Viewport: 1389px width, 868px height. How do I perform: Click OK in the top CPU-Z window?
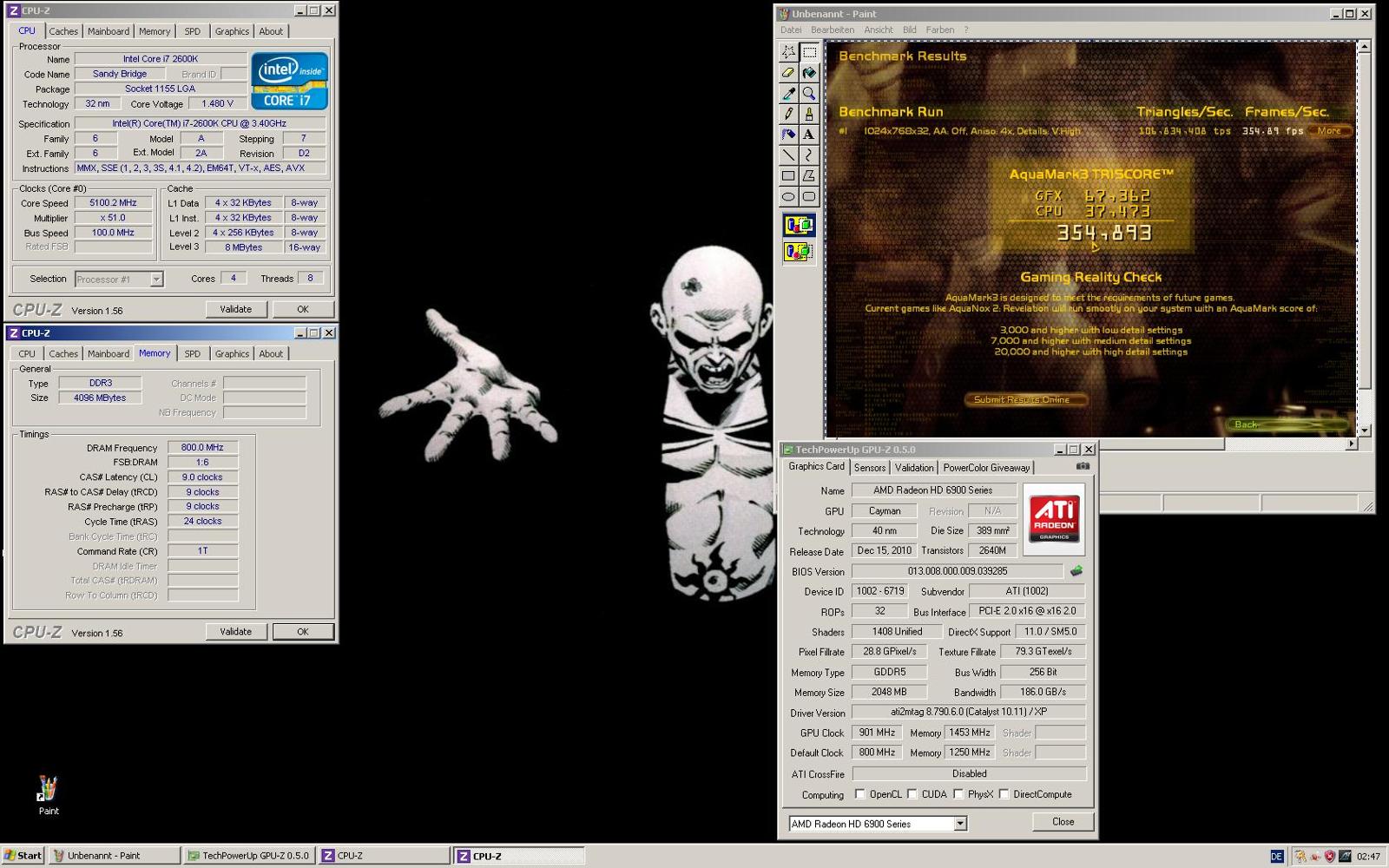303,309
